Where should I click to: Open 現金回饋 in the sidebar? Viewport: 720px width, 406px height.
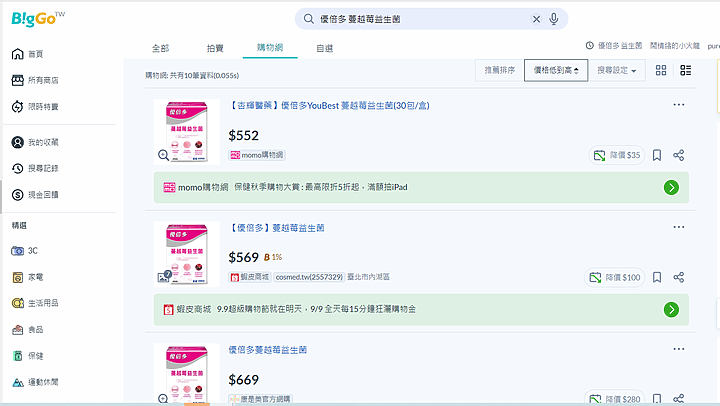coord(35,195)
